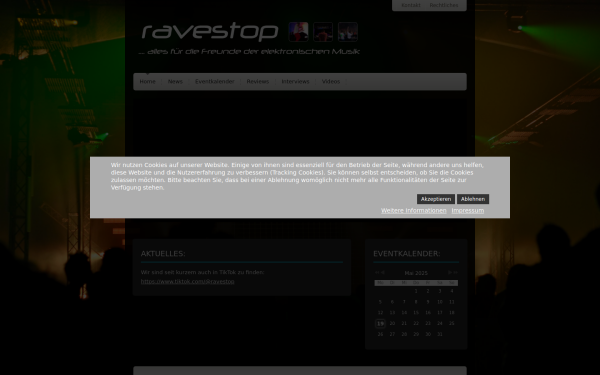Go to next month in event calendar

(x=450, y=272)
